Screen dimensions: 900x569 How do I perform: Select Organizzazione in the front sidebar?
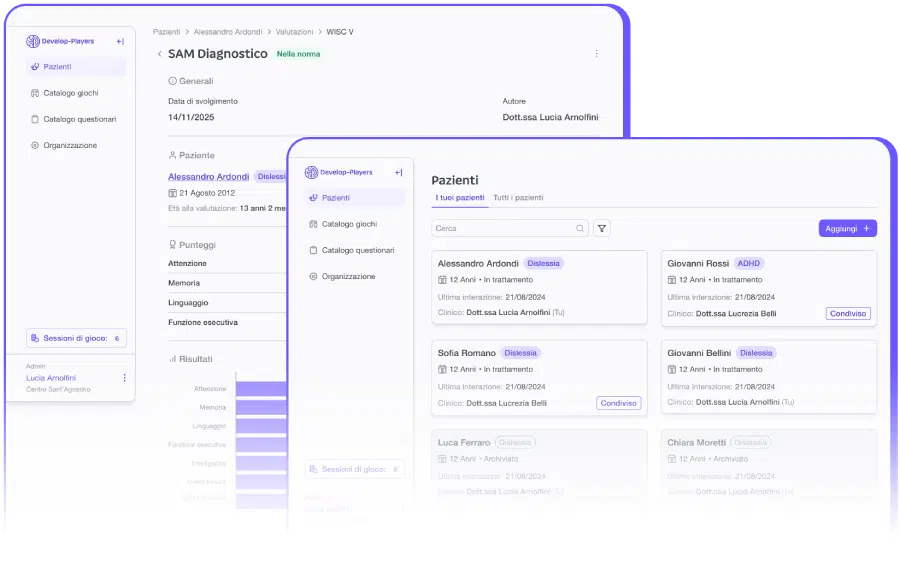[348, 276]
